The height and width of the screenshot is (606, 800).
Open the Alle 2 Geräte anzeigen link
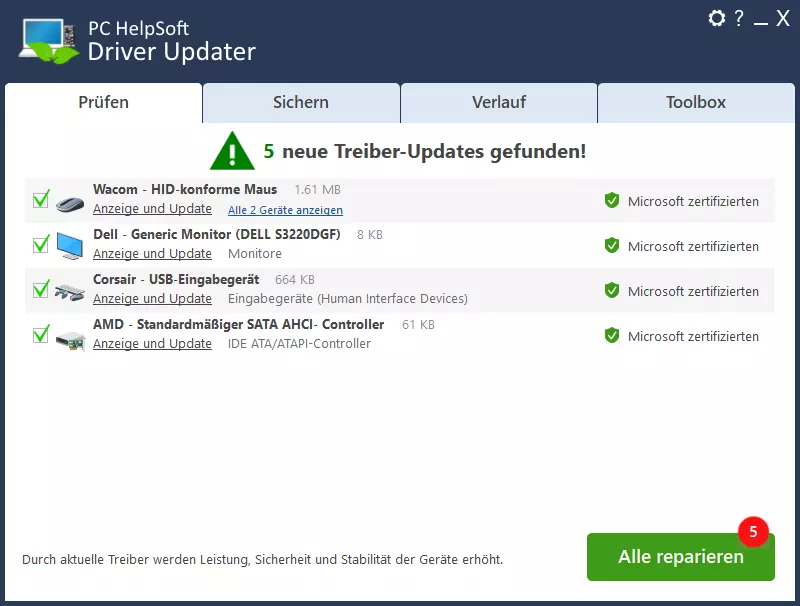(x=285, y=210)
